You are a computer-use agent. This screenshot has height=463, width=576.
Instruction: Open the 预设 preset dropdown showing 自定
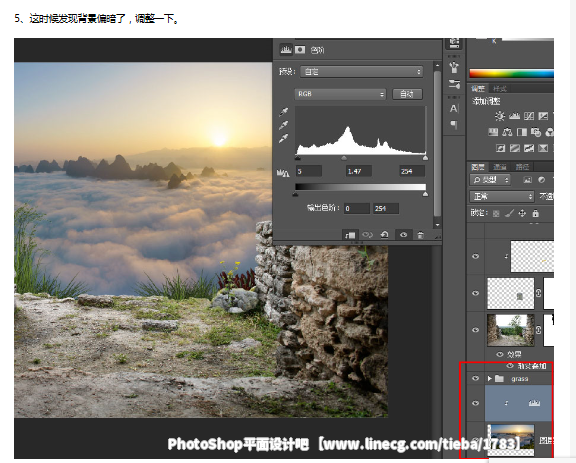click(x=361, y=72)
